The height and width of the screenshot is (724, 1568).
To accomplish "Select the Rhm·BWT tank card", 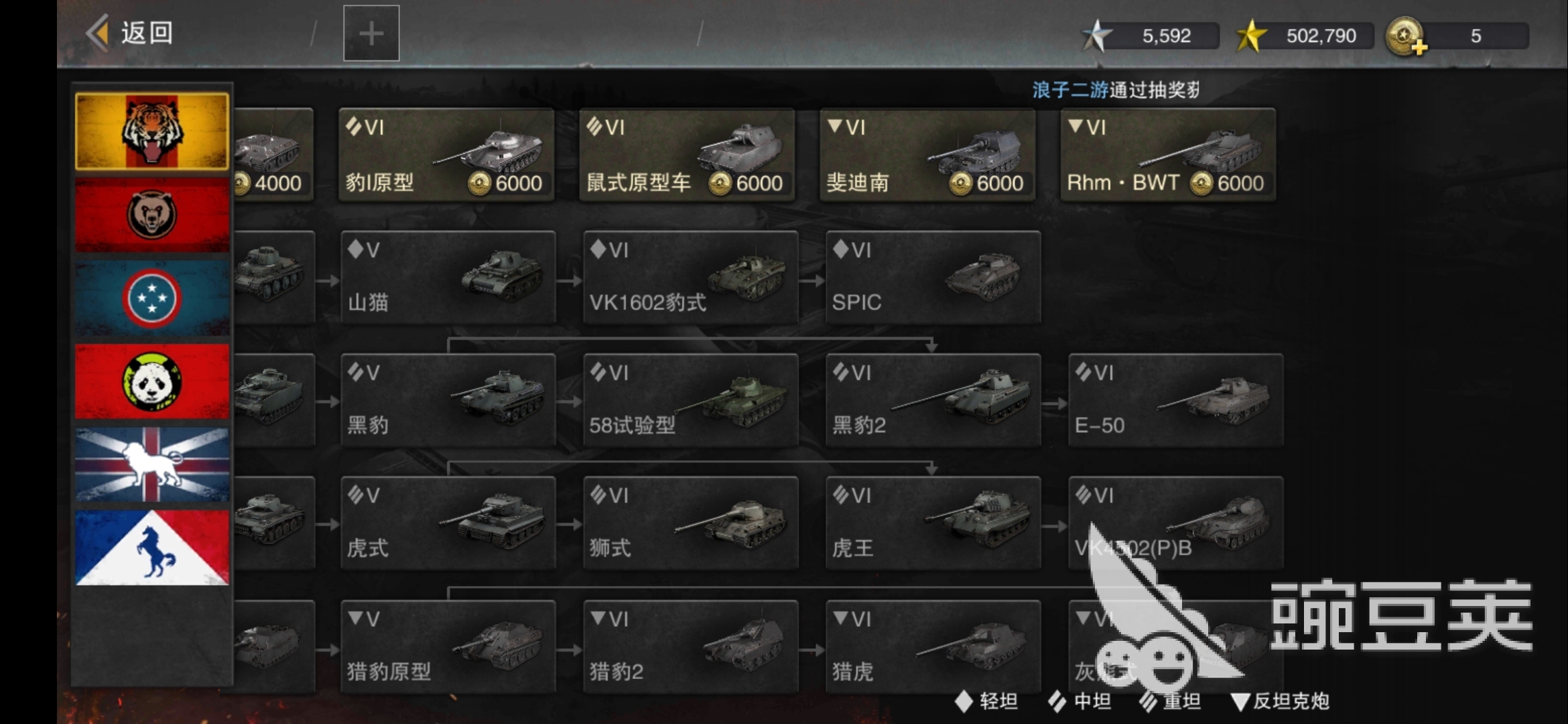I will [1168, 155].
